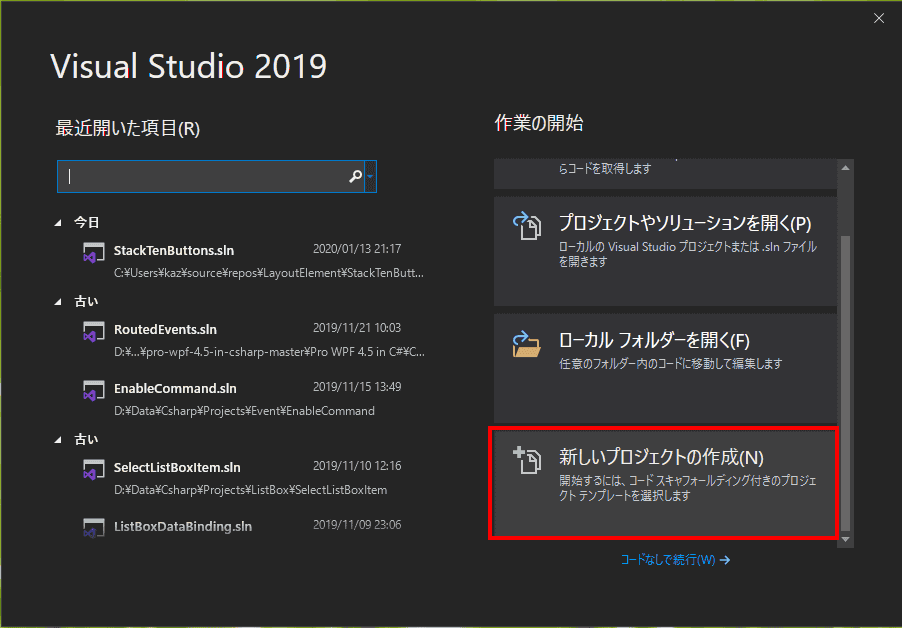Collapse the 古い group above SelectListBoxItem
The image size is (902, 628).
tap(58, 439)
